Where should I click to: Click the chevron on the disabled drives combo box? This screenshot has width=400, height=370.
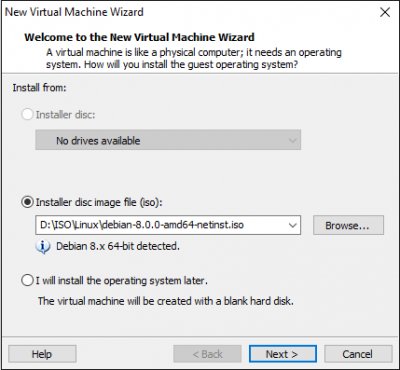292,140
